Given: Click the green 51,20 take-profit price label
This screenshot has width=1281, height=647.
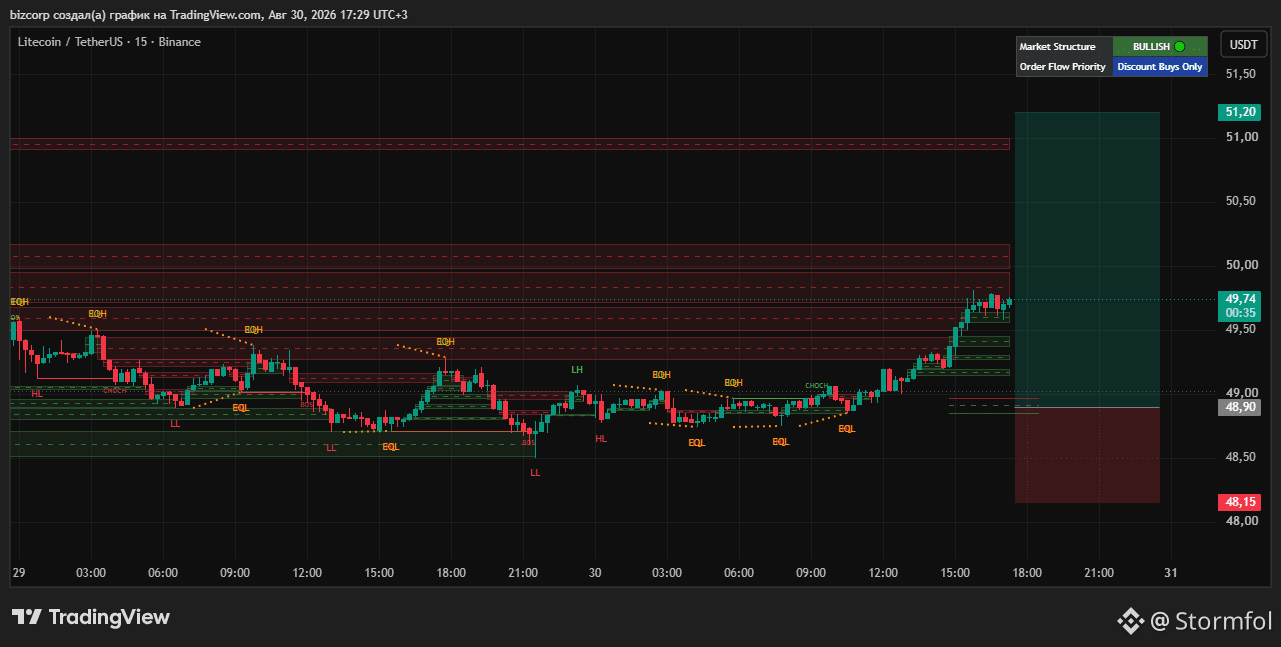Looking at the screenshot, I should [x=1240, y=112].
